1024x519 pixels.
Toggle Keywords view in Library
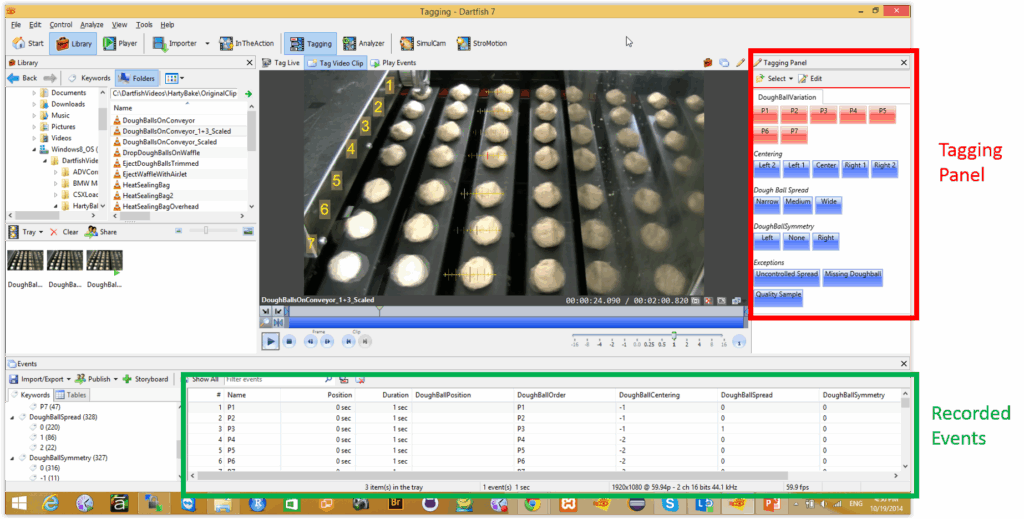pyautogui.click(x=90, y=78)
